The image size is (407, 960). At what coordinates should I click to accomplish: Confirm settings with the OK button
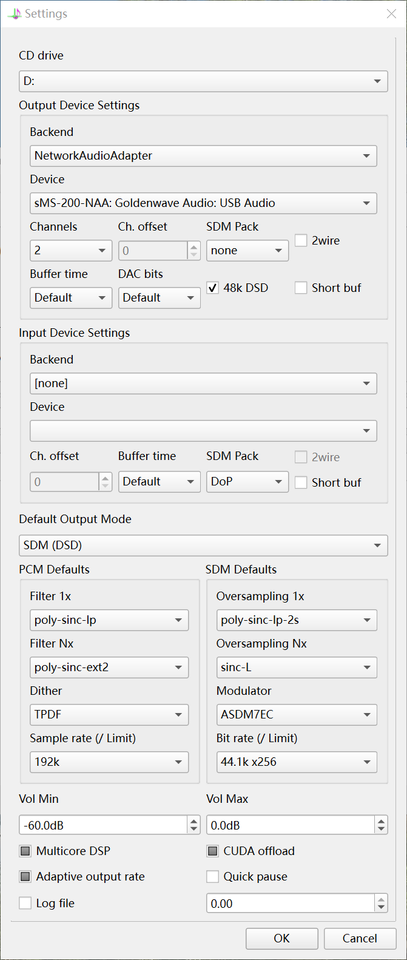click(282, 938)
